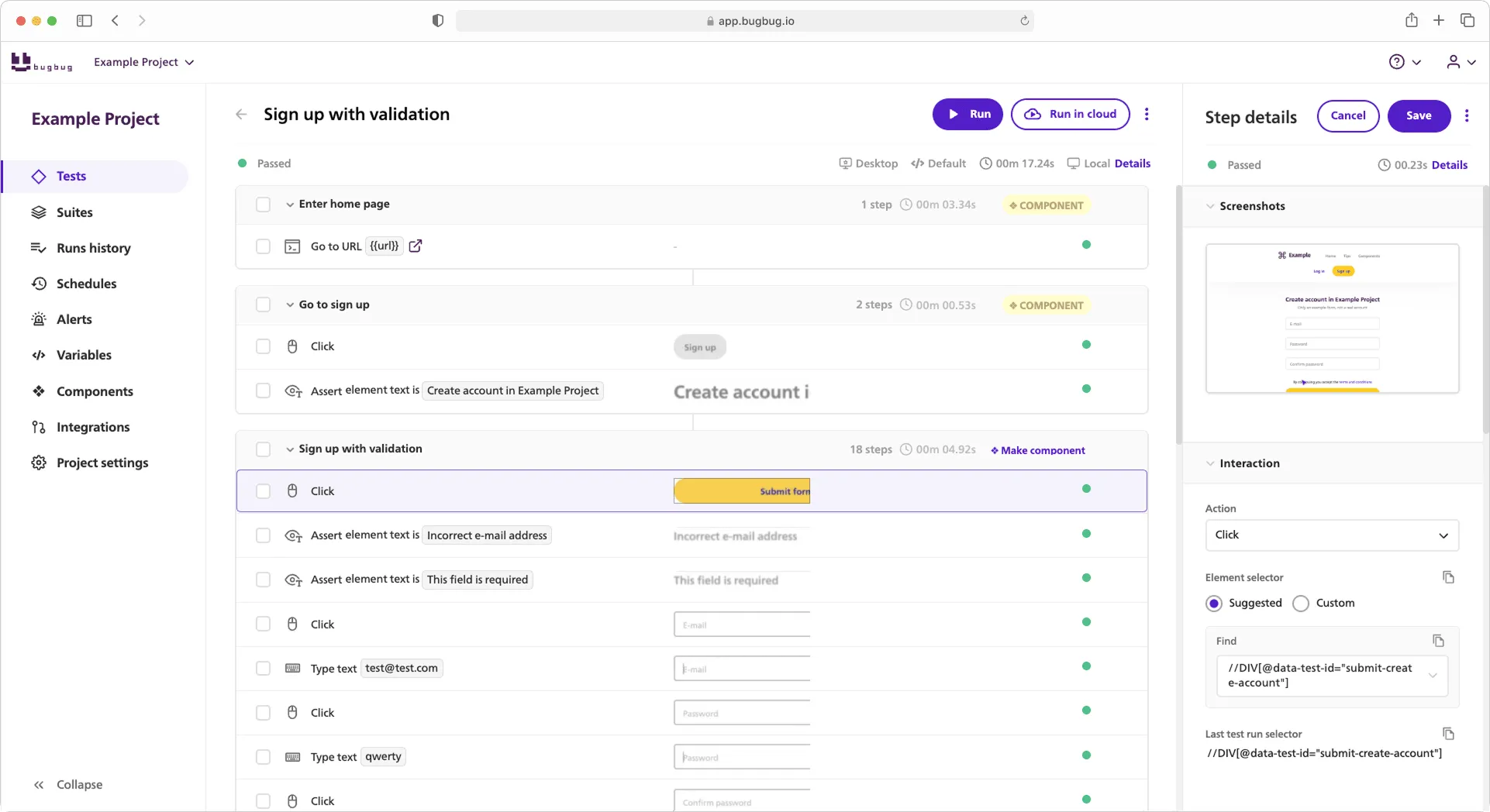Select Tests in the sidebar navigation
1490x812 pixels.
click(72, 176)
